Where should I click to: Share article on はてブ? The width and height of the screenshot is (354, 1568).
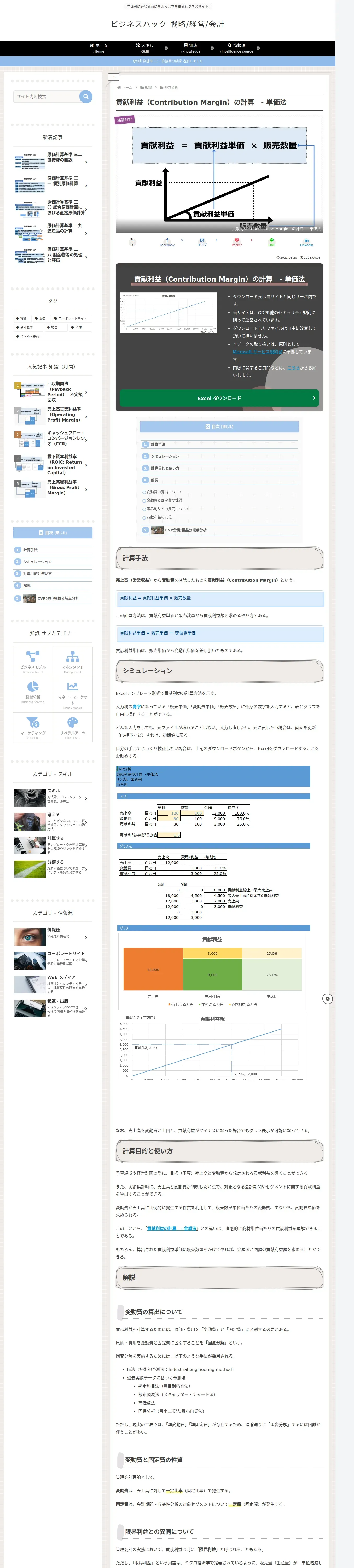tap(202, 242)
